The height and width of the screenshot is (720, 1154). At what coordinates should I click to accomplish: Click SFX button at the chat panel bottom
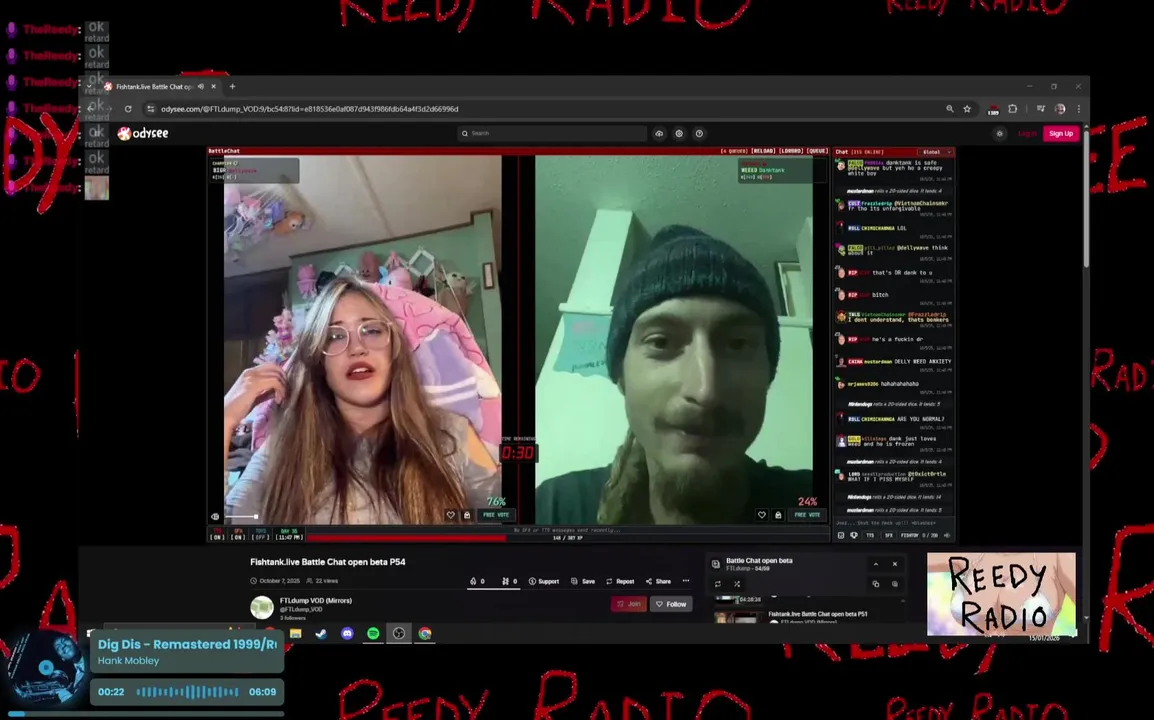point(888,535)
